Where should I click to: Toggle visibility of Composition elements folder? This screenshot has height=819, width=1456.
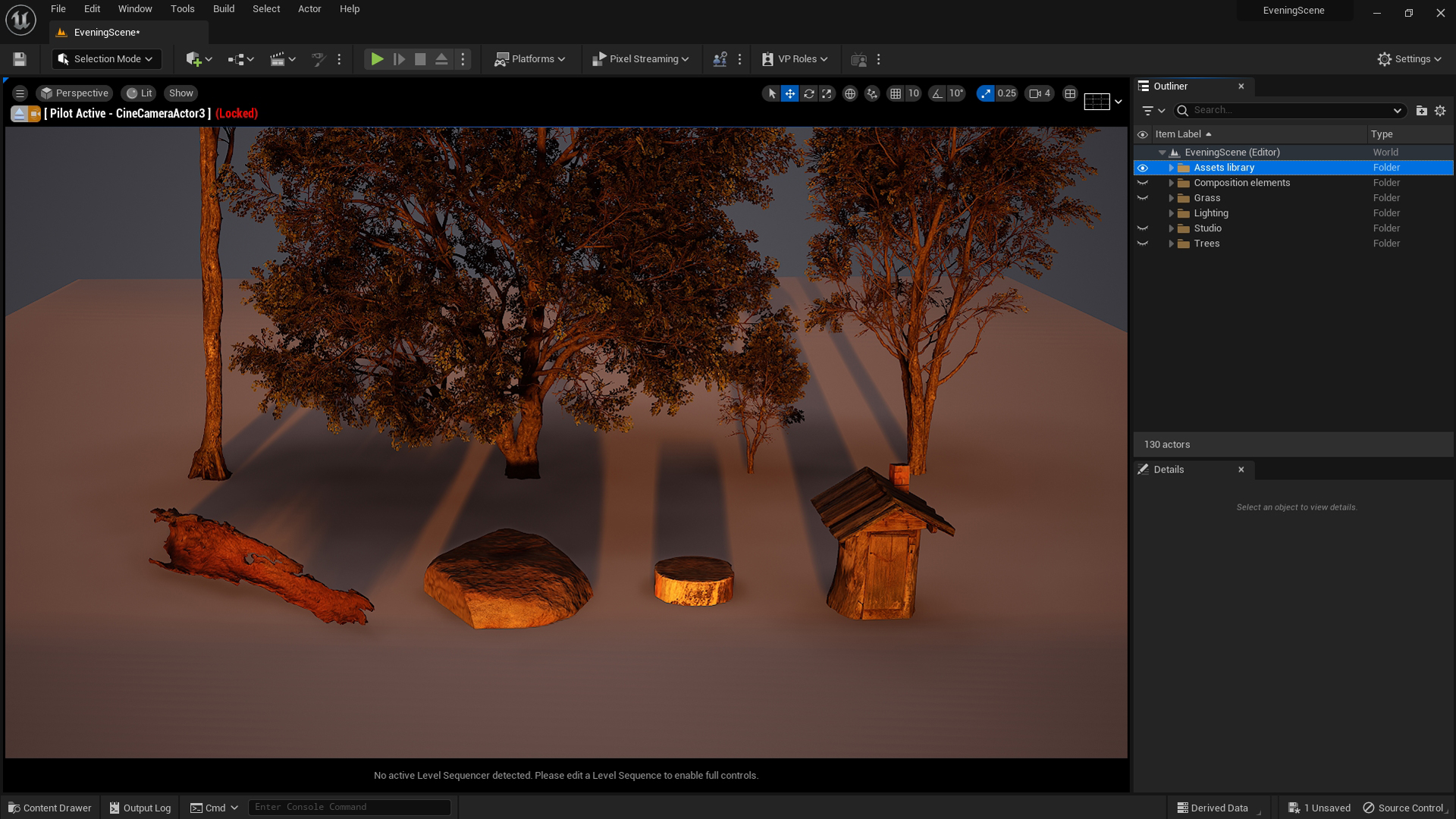pos(1143,183)
